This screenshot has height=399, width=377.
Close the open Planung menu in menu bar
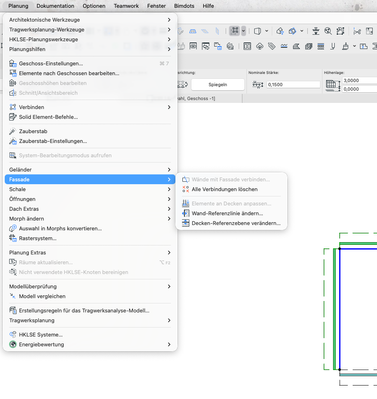pyautogui.click(x=18, y=6)
